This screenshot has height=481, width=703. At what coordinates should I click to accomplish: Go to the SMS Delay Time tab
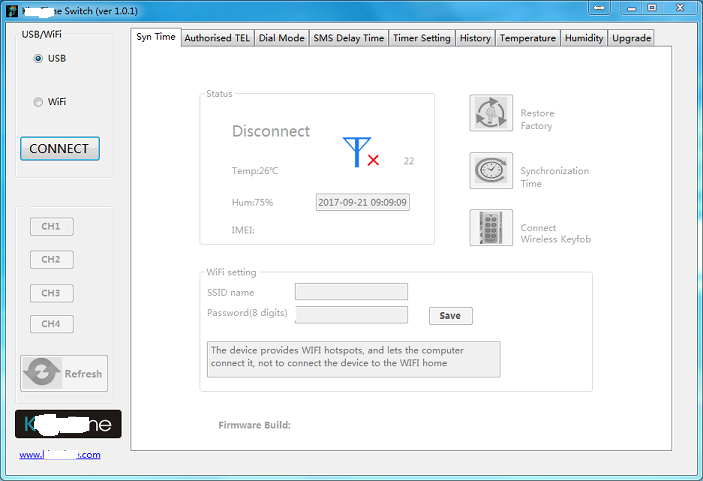(348, 38)
